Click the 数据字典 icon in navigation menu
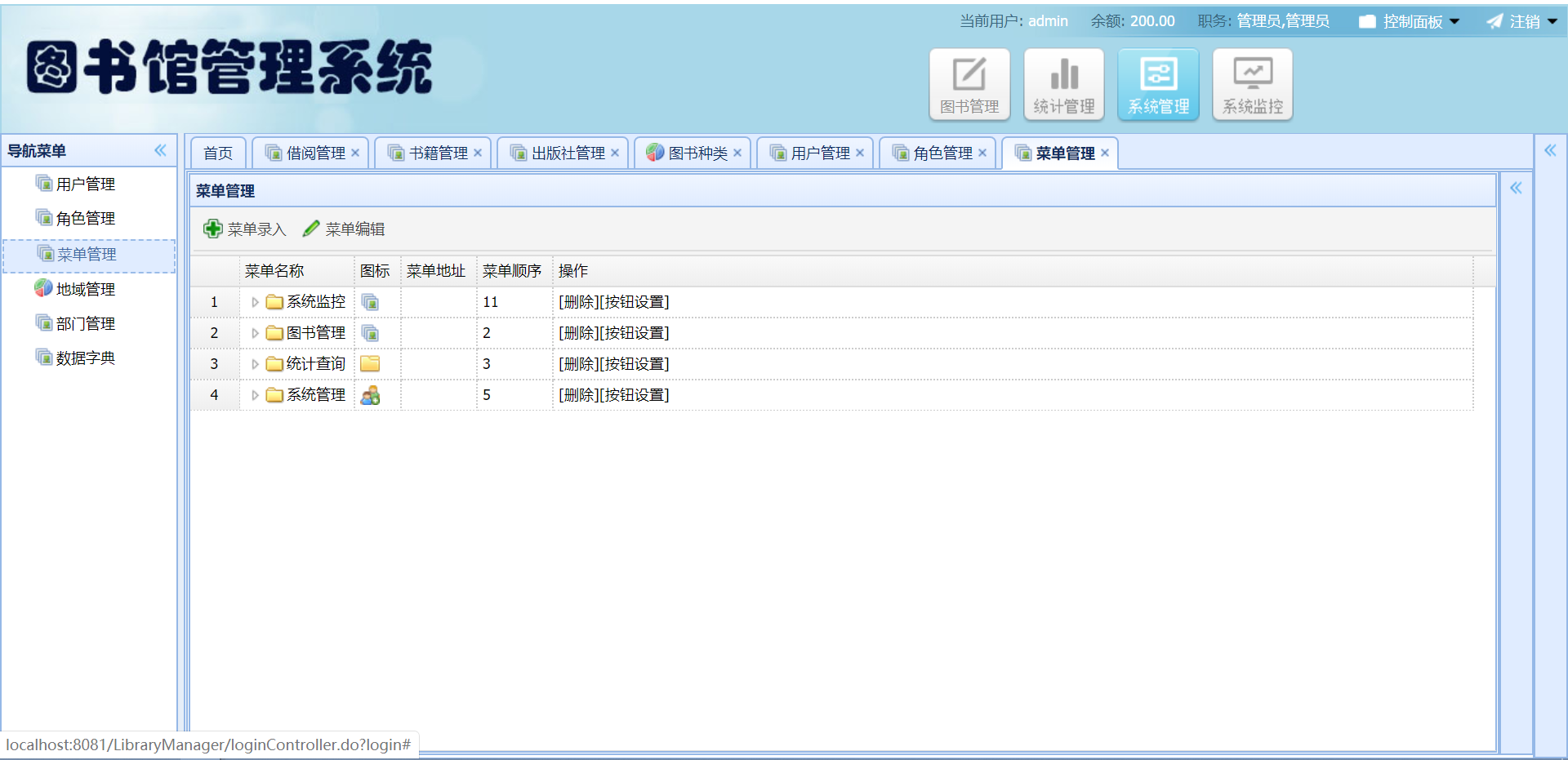The width and height of the screenshot is (1568, 760). click(44, 357)
